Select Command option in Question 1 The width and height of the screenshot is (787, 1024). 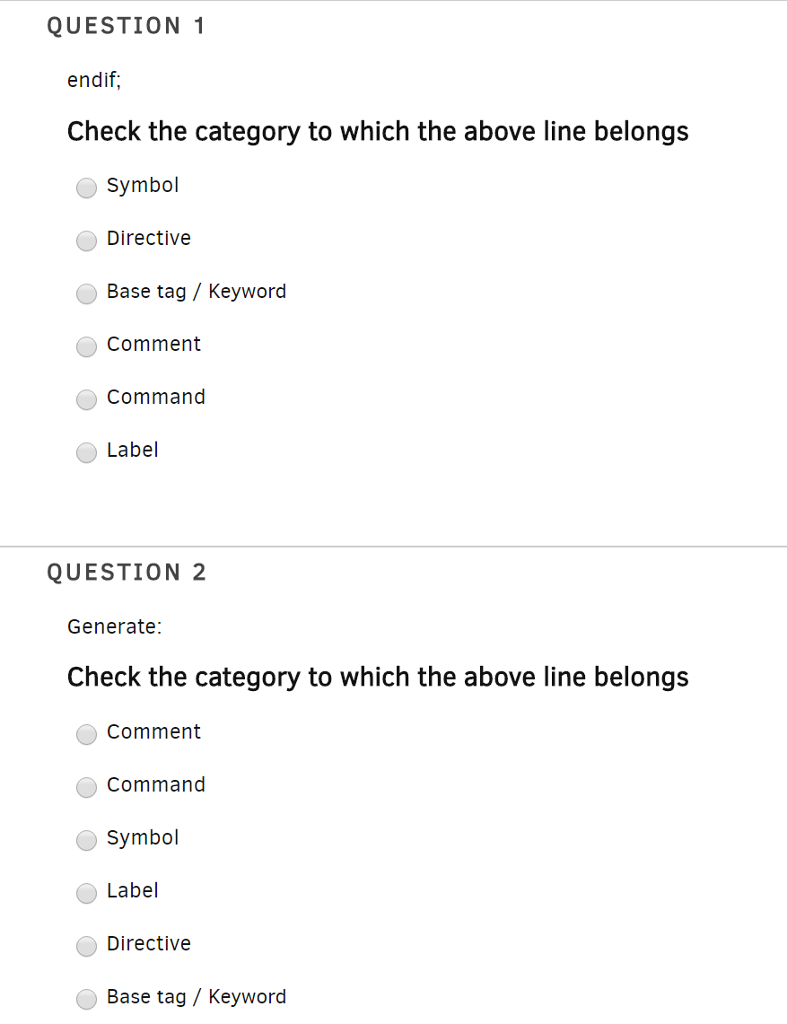[86, 400]
